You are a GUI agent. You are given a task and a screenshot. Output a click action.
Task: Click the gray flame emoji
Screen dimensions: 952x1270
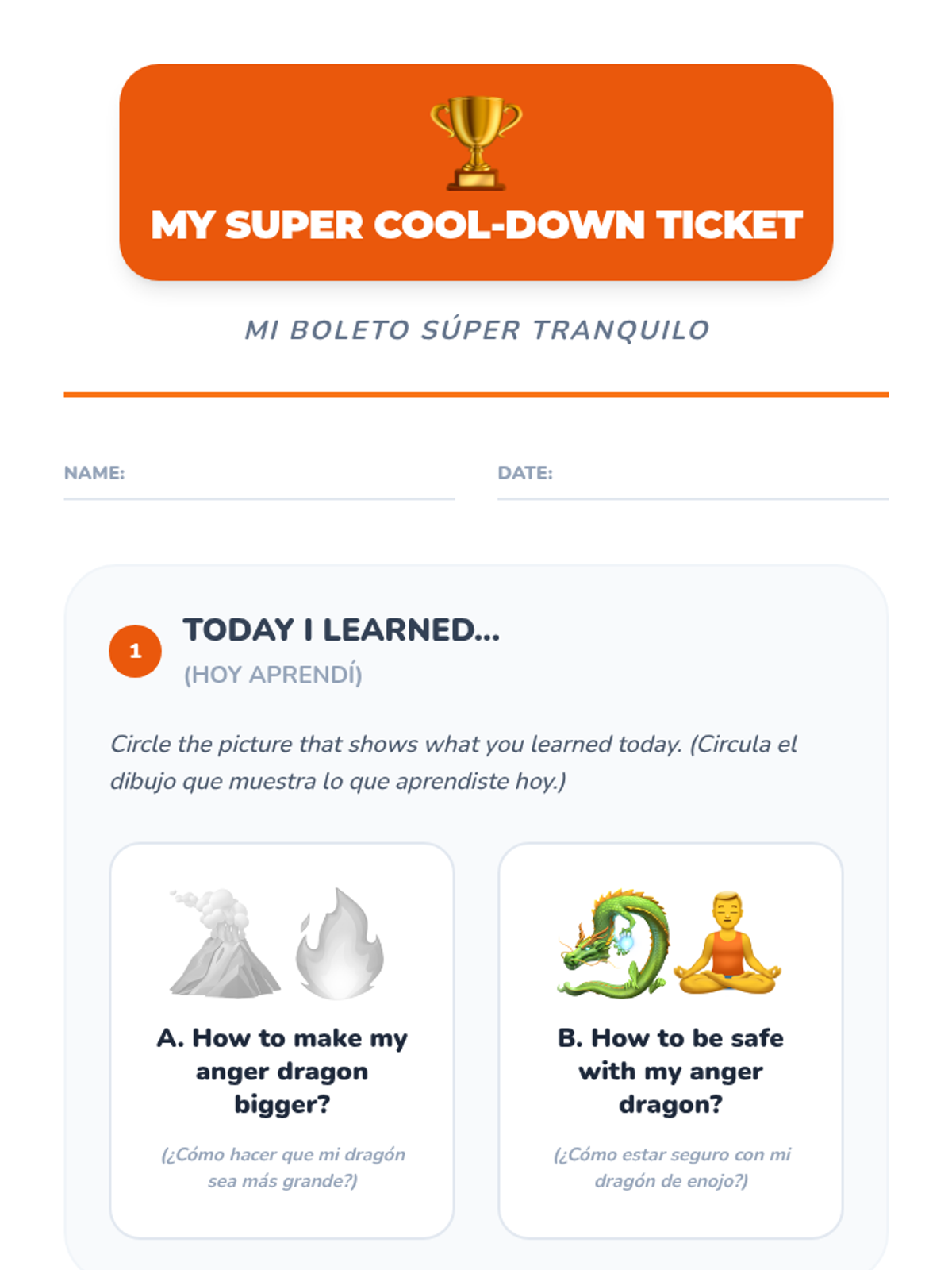point(340,943)
